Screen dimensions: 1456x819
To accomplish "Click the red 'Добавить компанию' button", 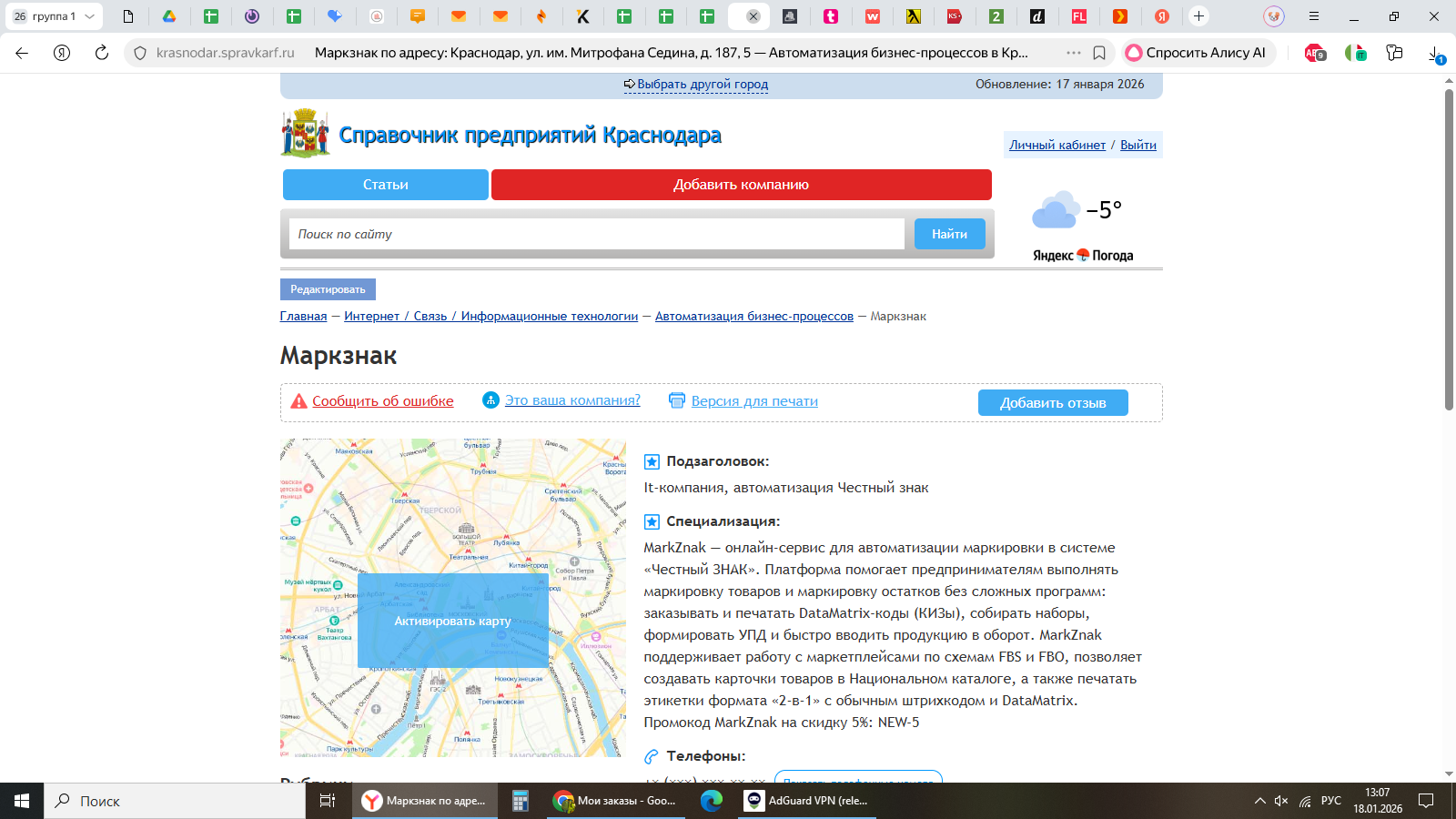I will (x=742, y=185).
